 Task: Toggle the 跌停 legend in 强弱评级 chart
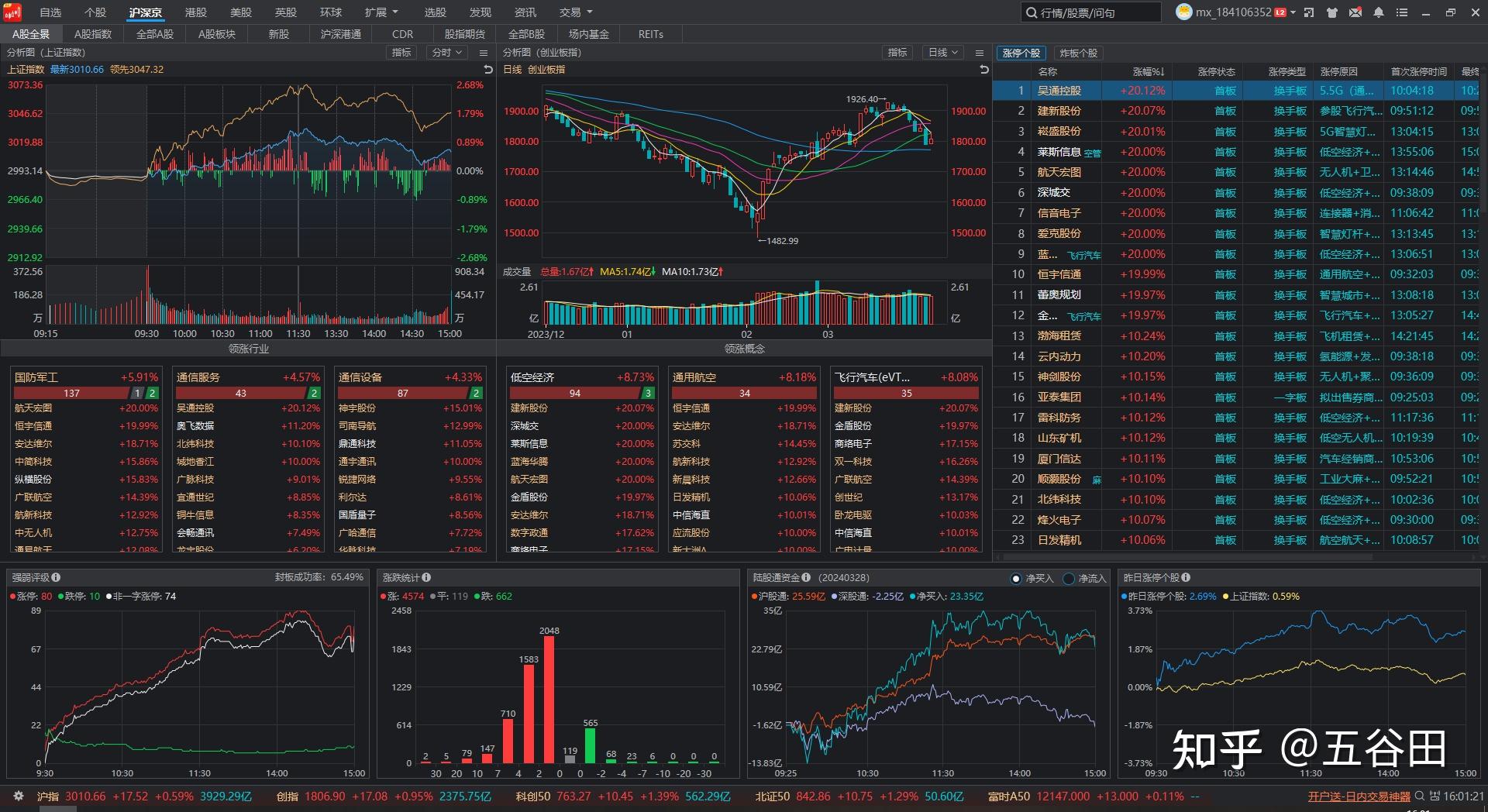point(79,597)
